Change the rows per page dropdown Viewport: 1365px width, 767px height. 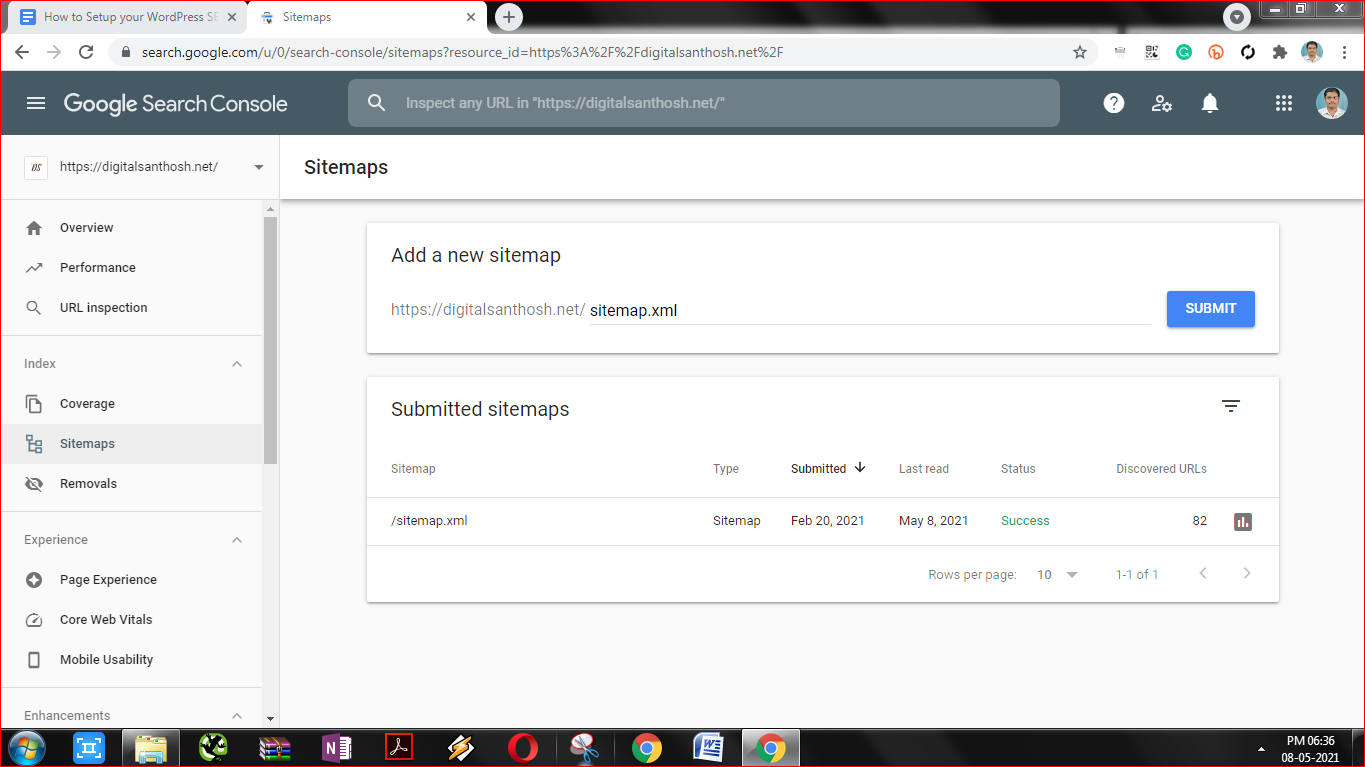coord(1057,575)
